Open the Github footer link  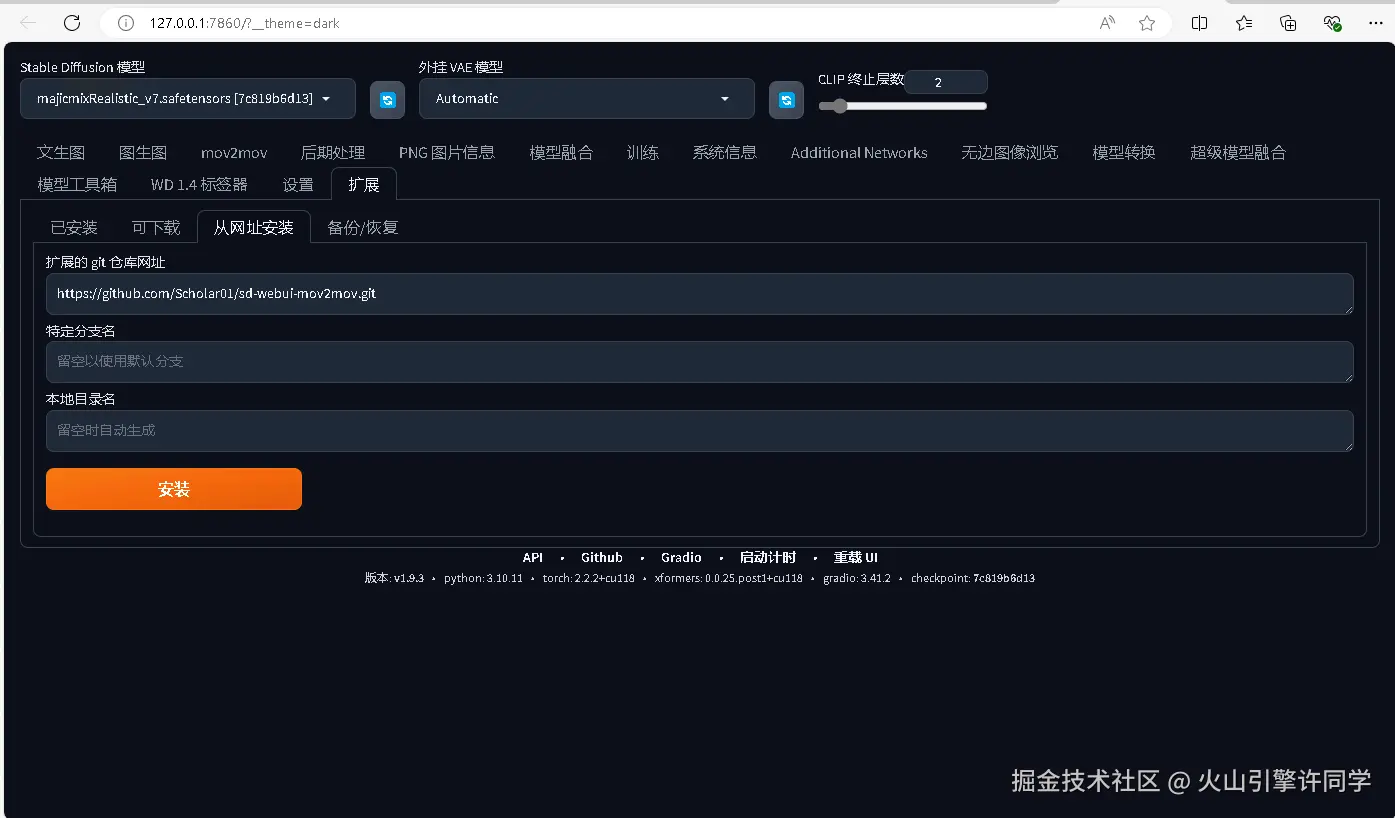pyautogui.click(x=602, y=558)
